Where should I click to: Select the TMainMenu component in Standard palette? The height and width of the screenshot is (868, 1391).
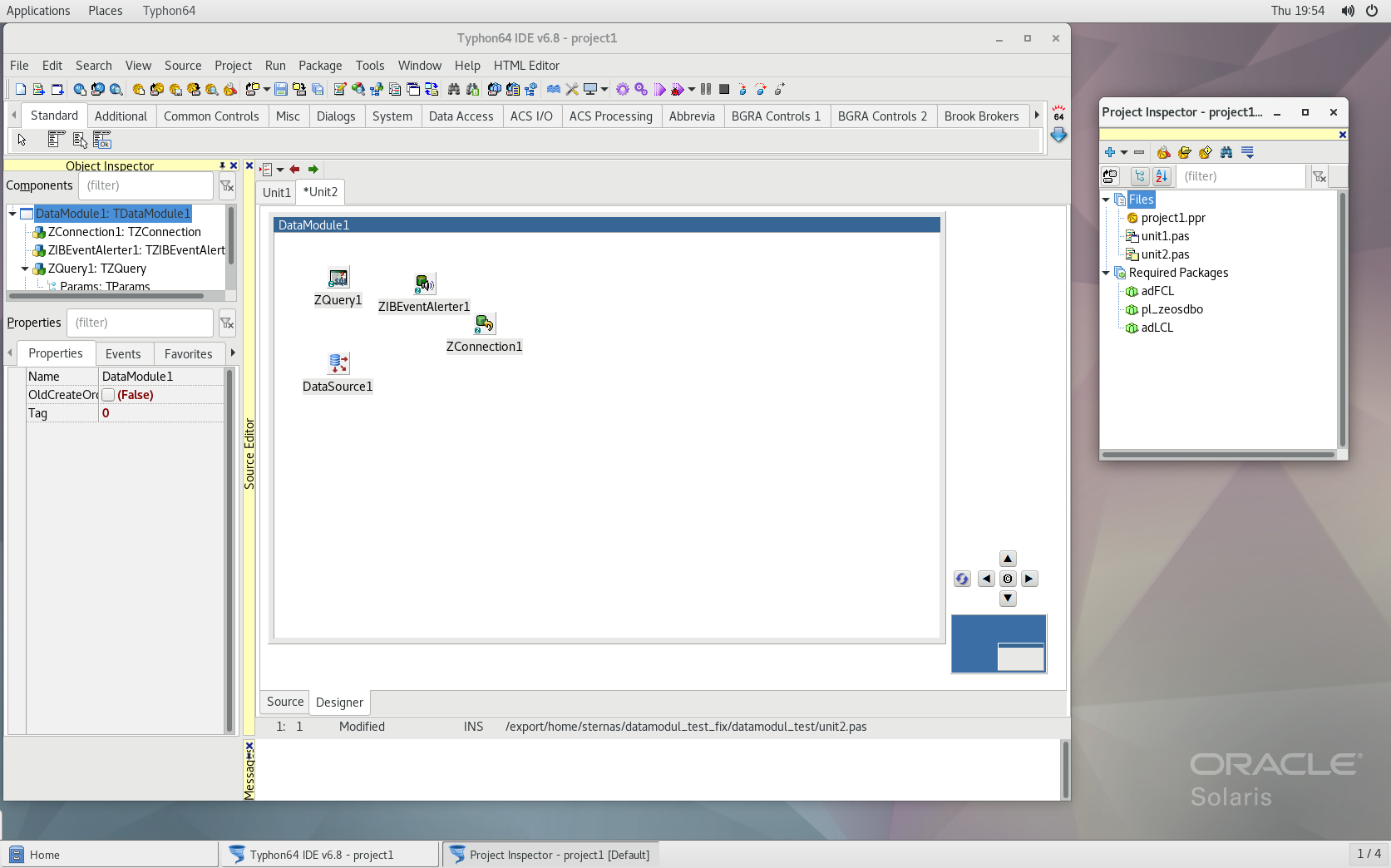[57, 140]
